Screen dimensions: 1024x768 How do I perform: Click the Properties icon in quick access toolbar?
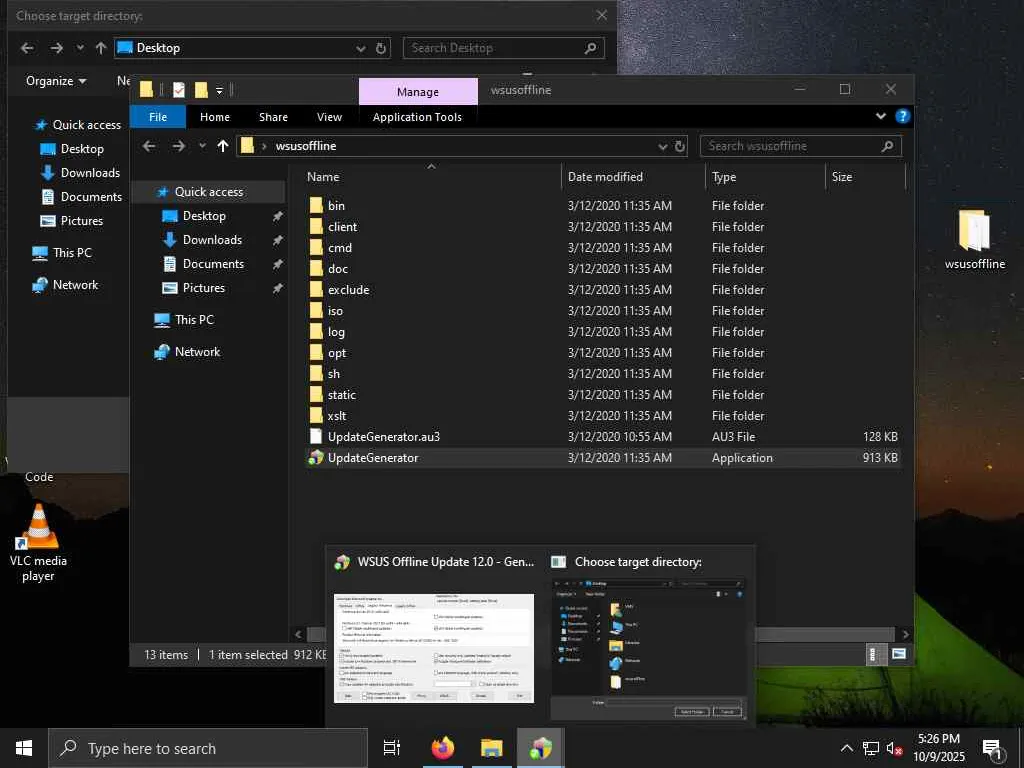coord(179,90)
